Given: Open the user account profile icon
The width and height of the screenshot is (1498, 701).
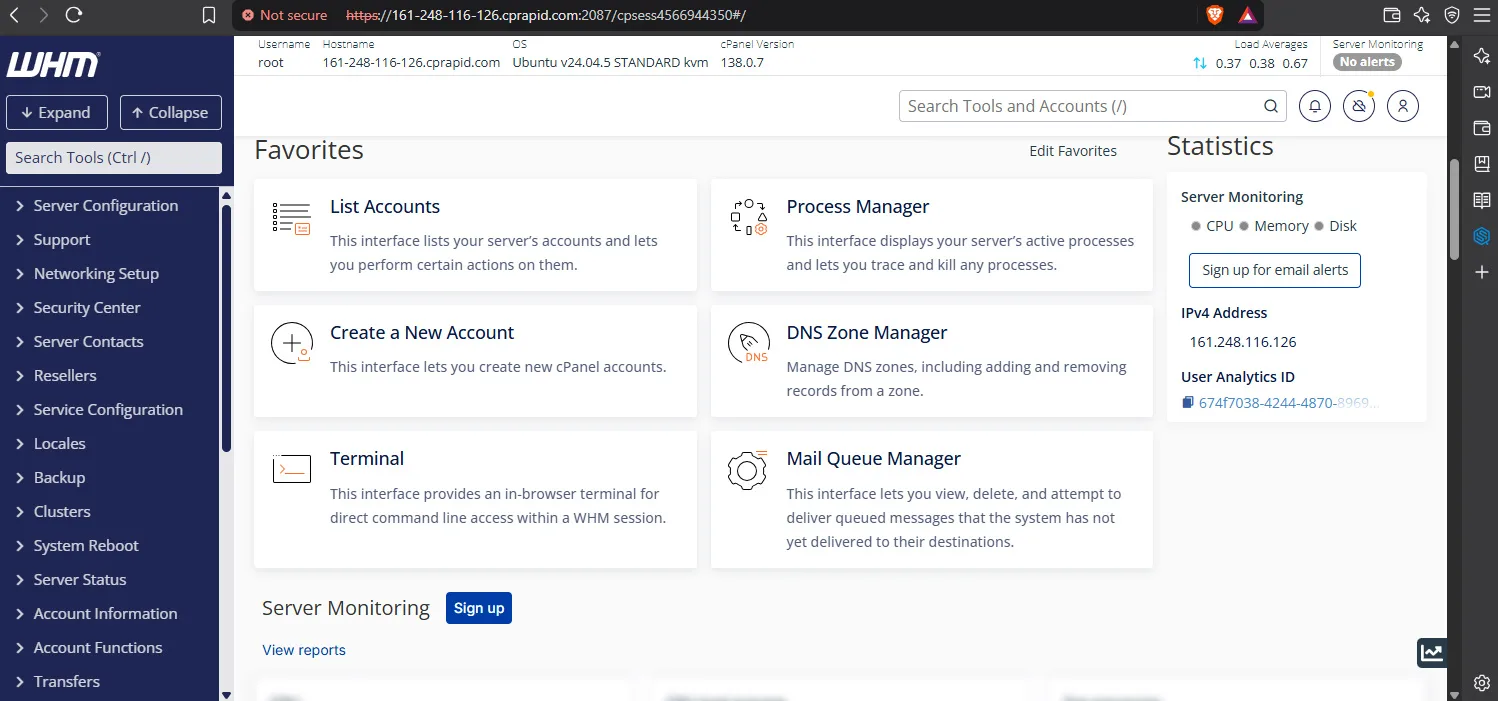Looking at the screenshot, I should 1403,106.
